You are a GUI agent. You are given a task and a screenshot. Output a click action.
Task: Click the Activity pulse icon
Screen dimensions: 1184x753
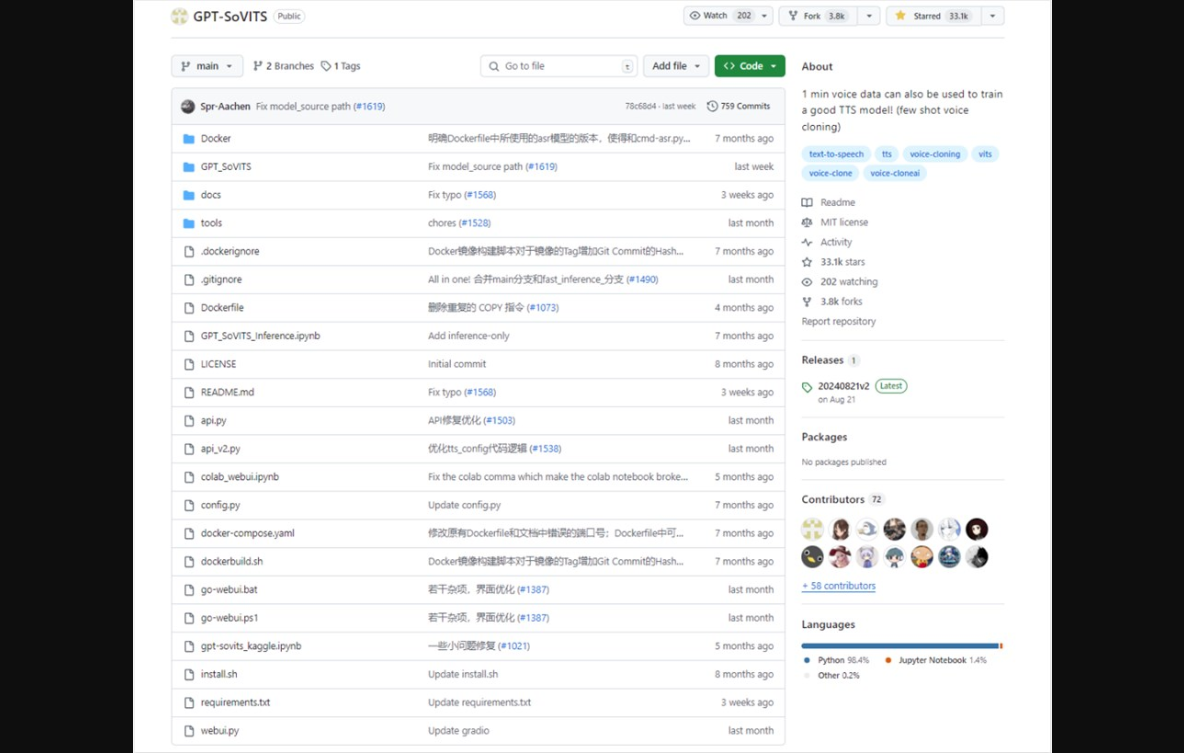[807, 242]
